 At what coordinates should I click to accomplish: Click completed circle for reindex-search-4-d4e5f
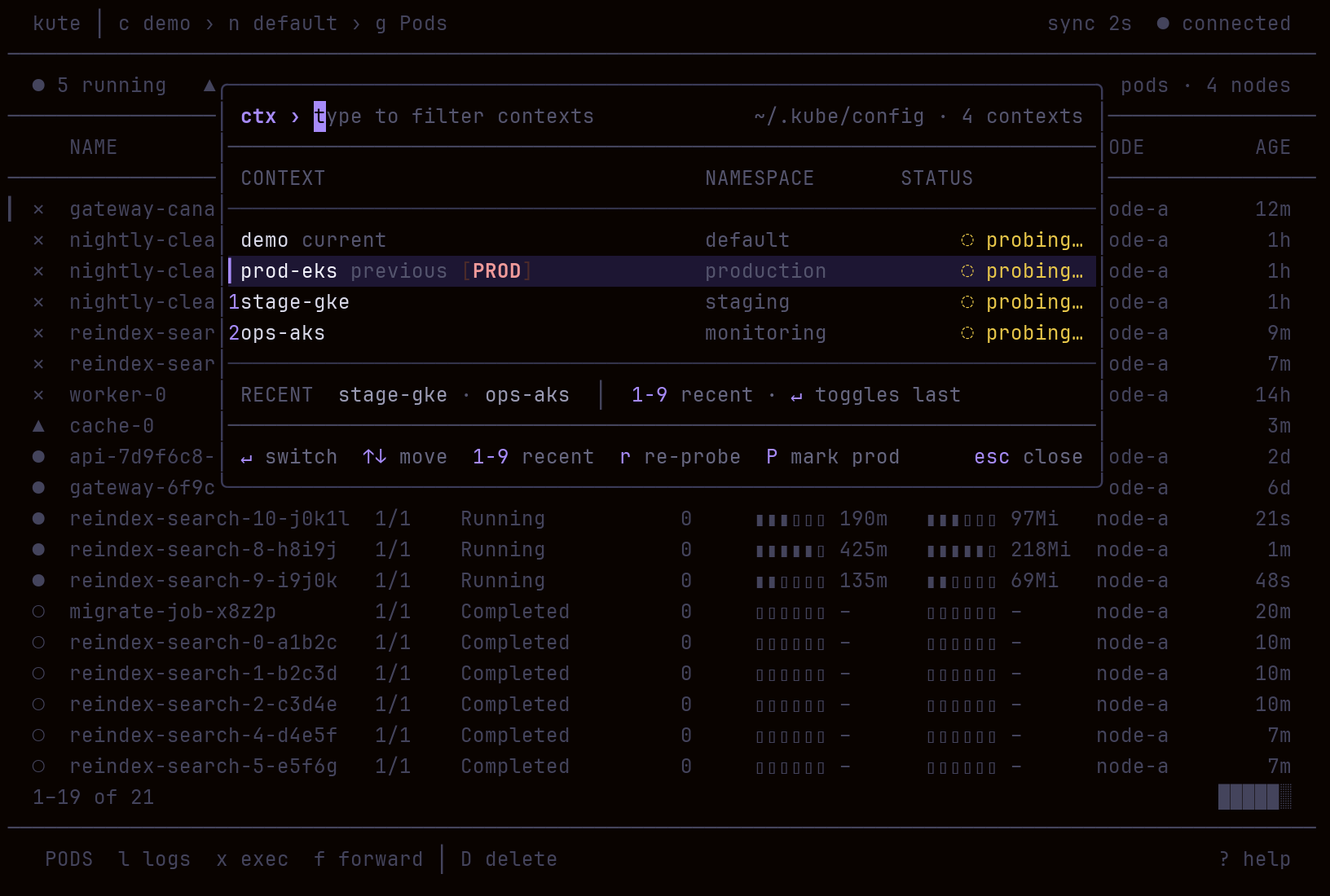(38, 736)
